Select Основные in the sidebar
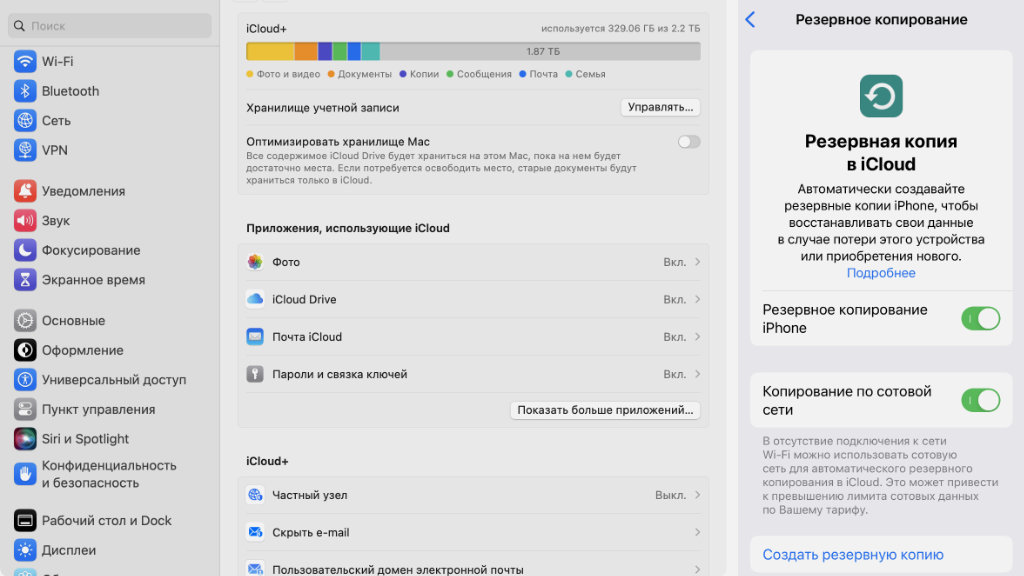This screenshot has width=1024, height=576. 73,321
